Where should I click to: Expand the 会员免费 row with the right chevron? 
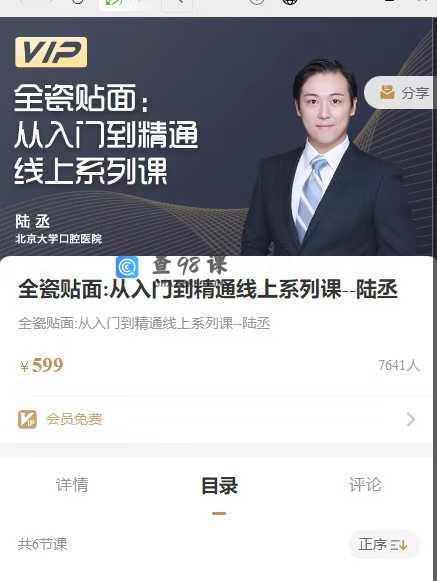pyautogui.click(x=411, y=419)
